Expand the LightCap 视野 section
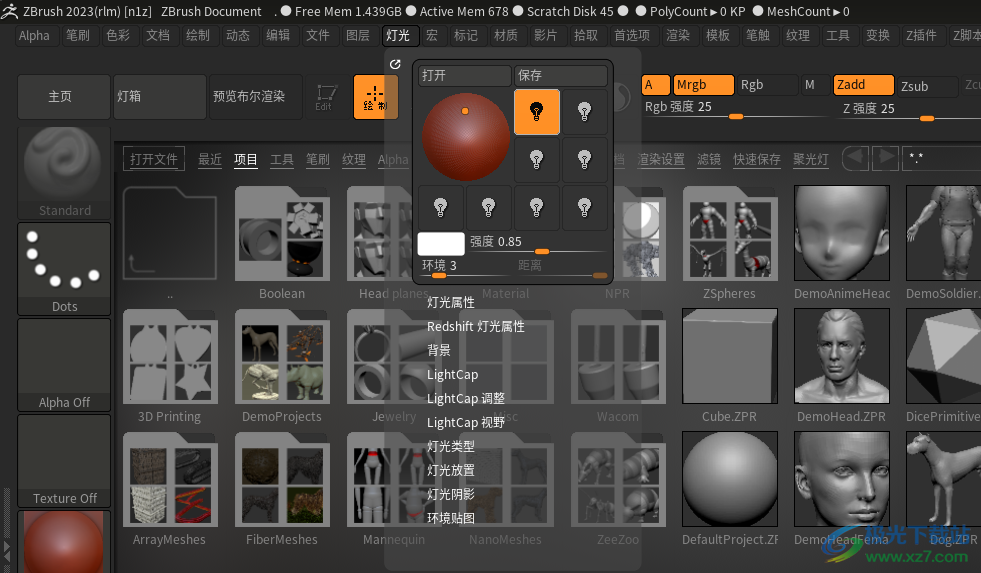This screenshot has width=981, height=573. (465, 423)
